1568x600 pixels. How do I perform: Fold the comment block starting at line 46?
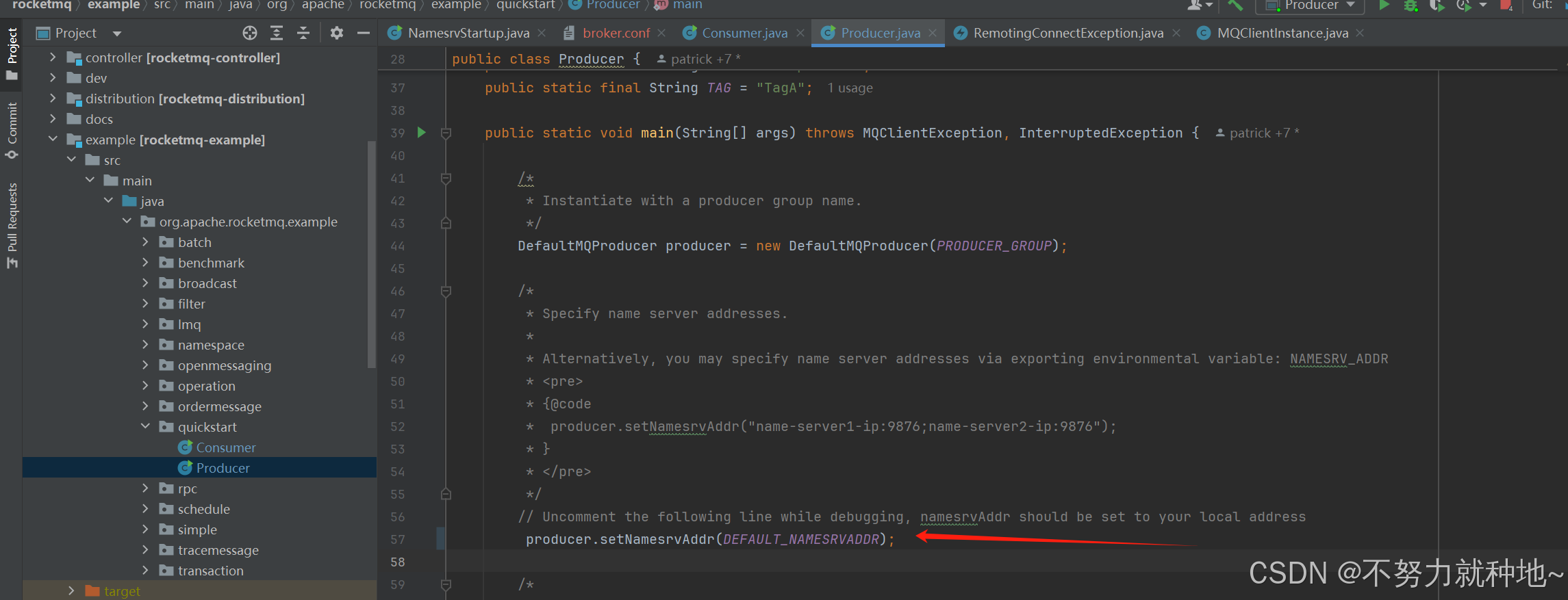[446, 291]
